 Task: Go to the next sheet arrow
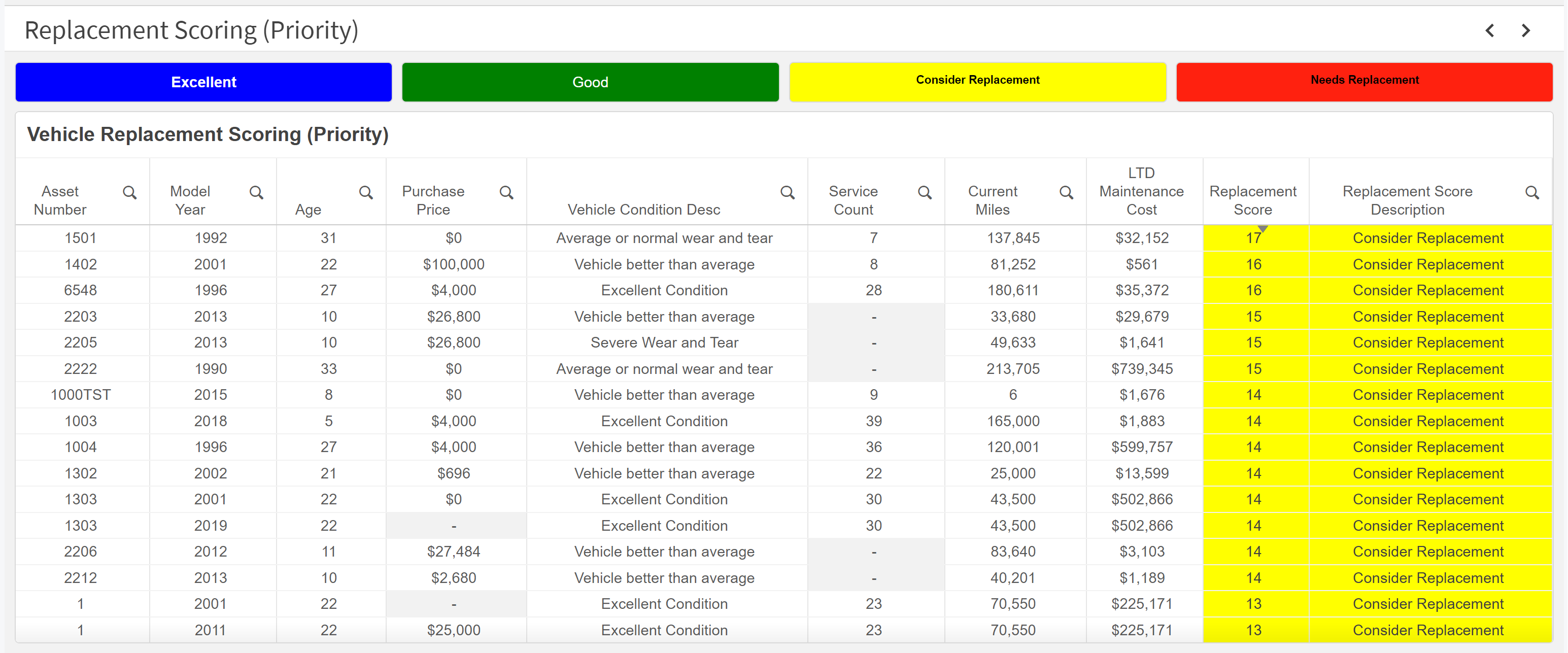pyautogui.click(x=1525, y=30)
